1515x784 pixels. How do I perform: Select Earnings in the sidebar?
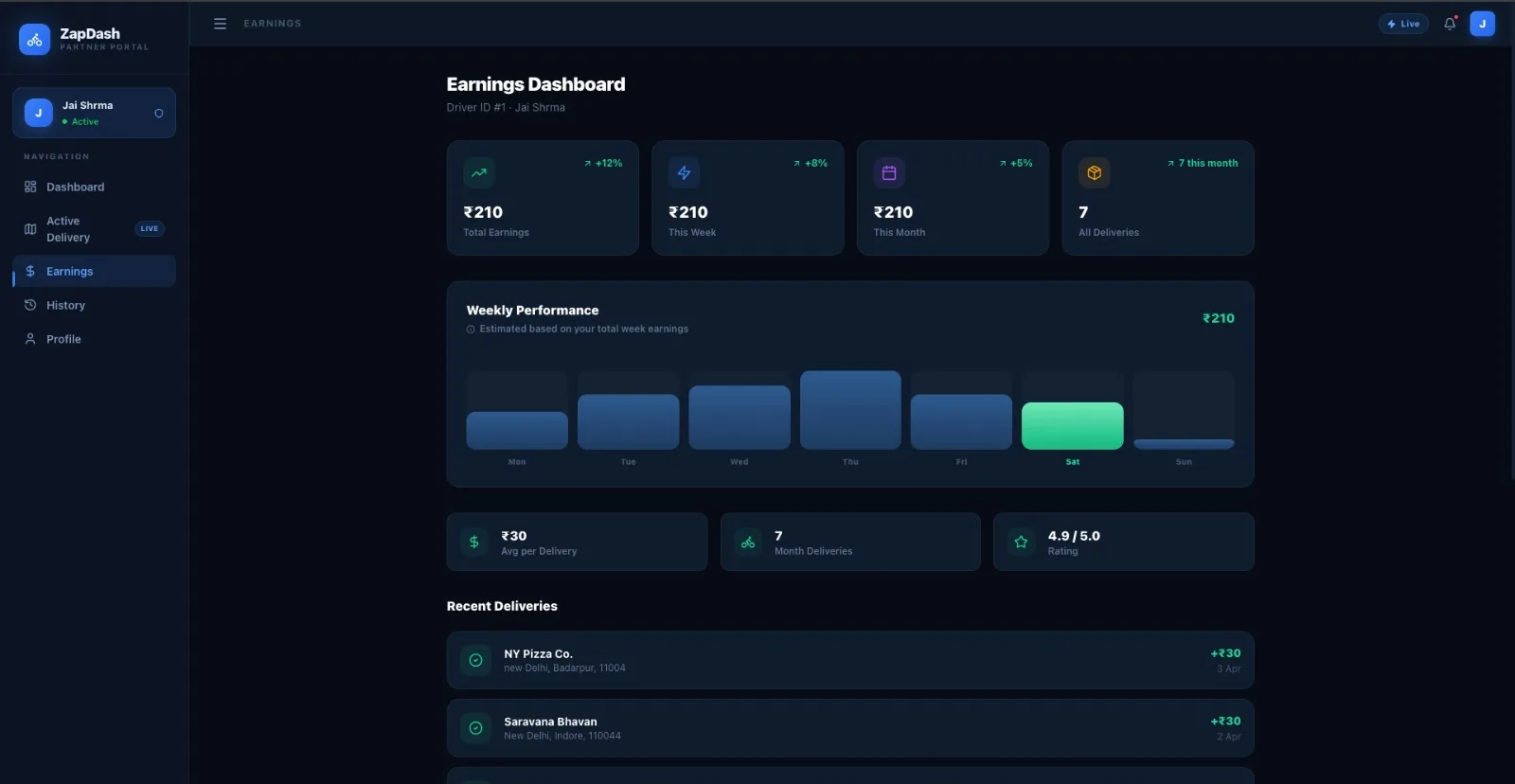coord(94,271)
